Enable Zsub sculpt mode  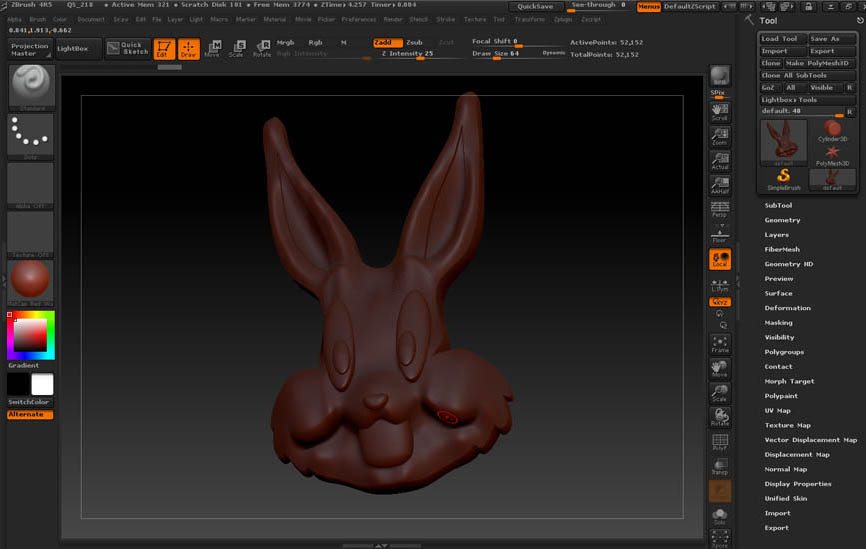click(x=414, y=43)
